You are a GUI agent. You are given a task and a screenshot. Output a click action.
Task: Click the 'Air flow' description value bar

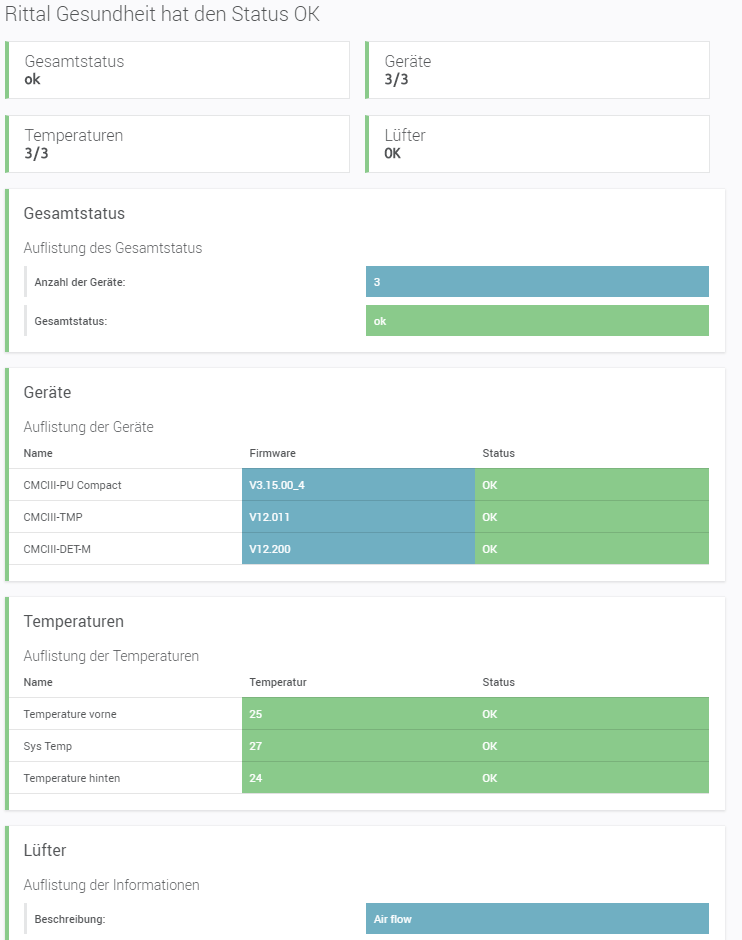coord(537,918)
